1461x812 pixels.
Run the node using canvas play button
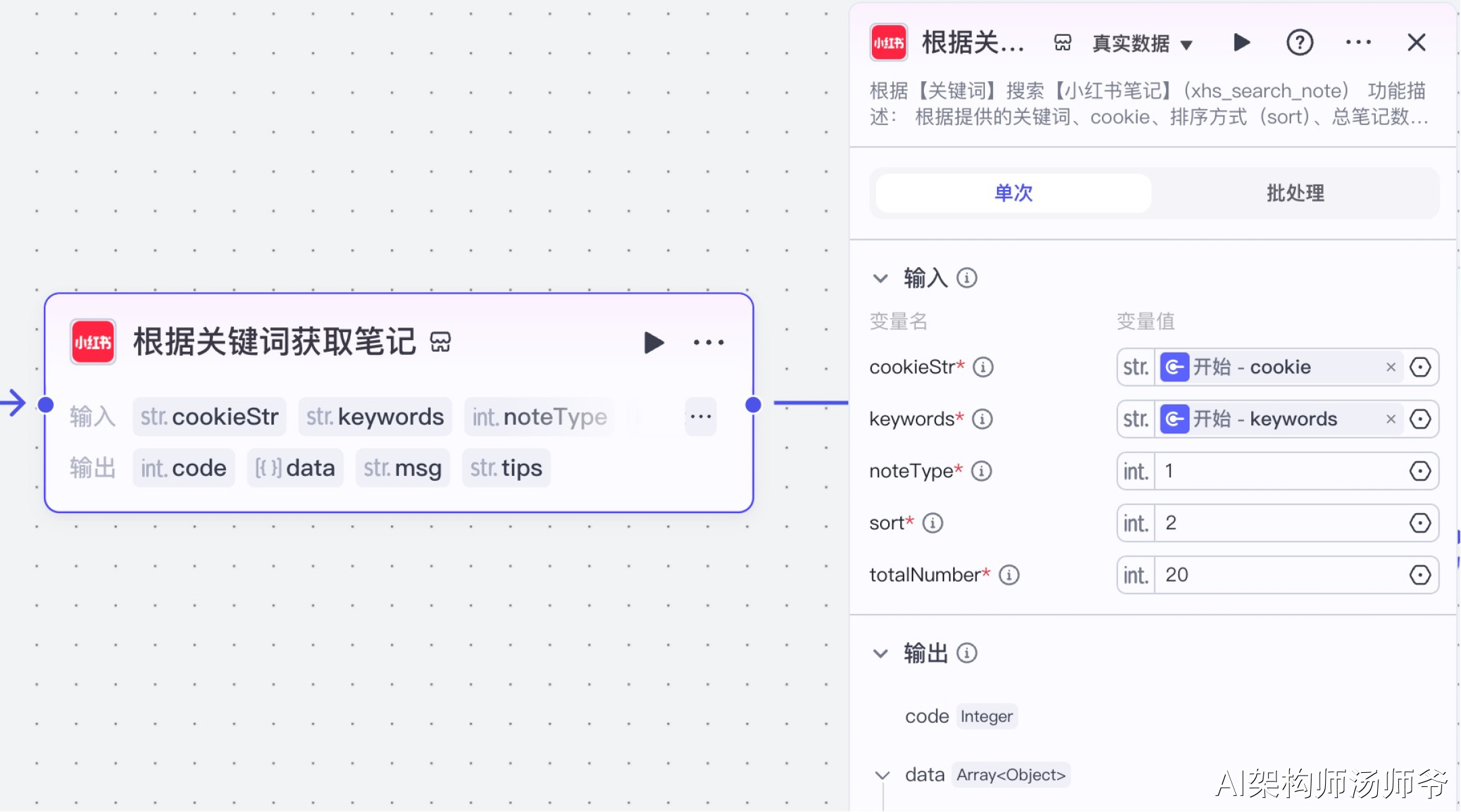653,343
